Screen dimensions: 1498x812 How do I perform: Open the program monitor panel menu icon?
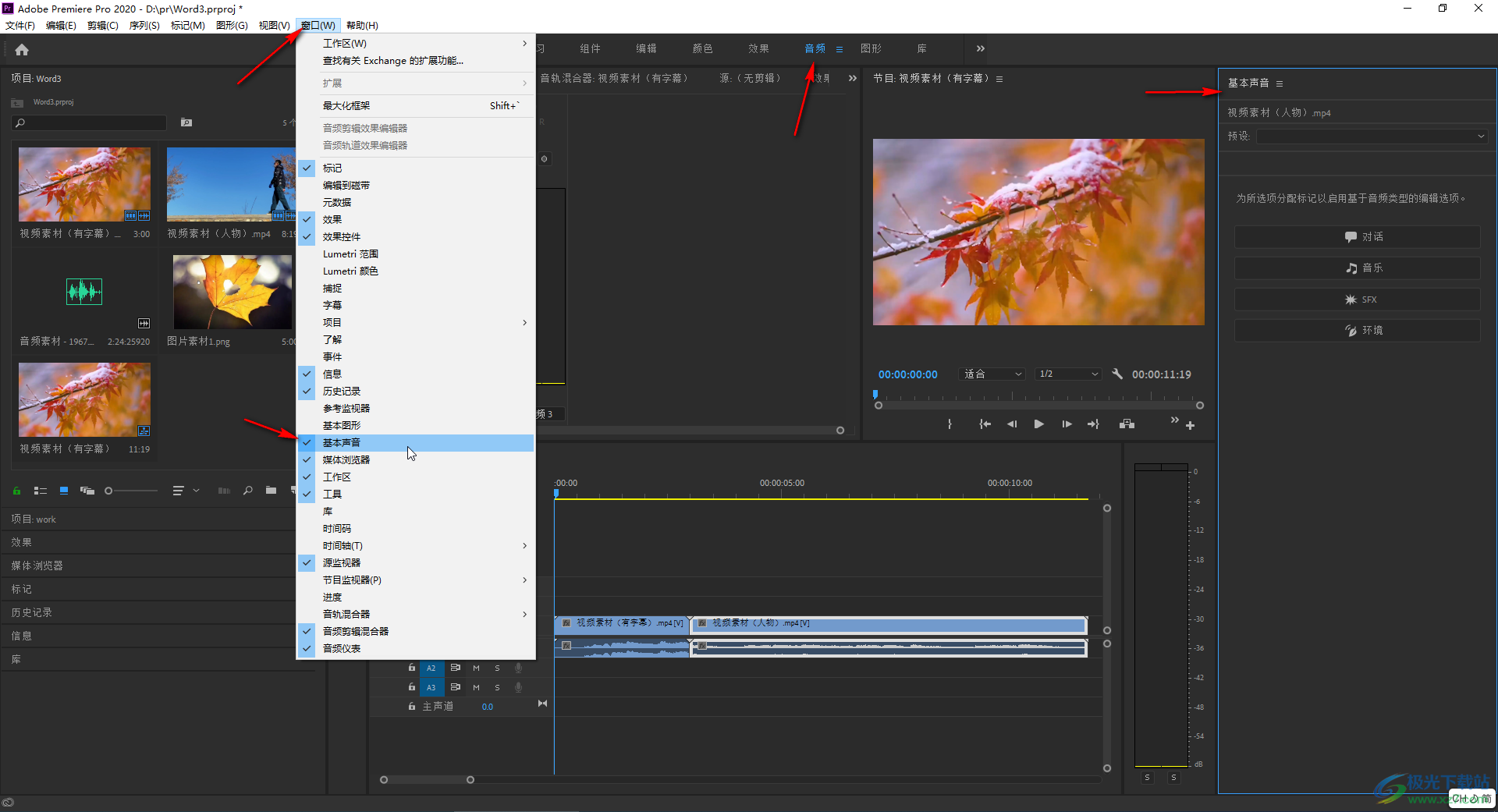coord(999,79)
